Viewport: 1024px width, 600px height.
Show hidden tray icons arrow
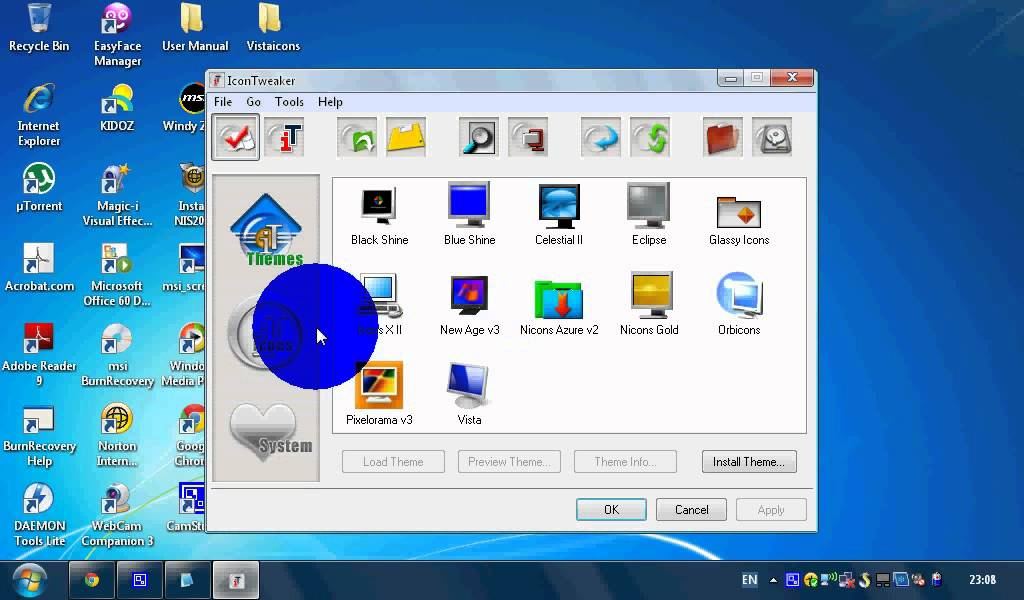(x=773, y=580)
